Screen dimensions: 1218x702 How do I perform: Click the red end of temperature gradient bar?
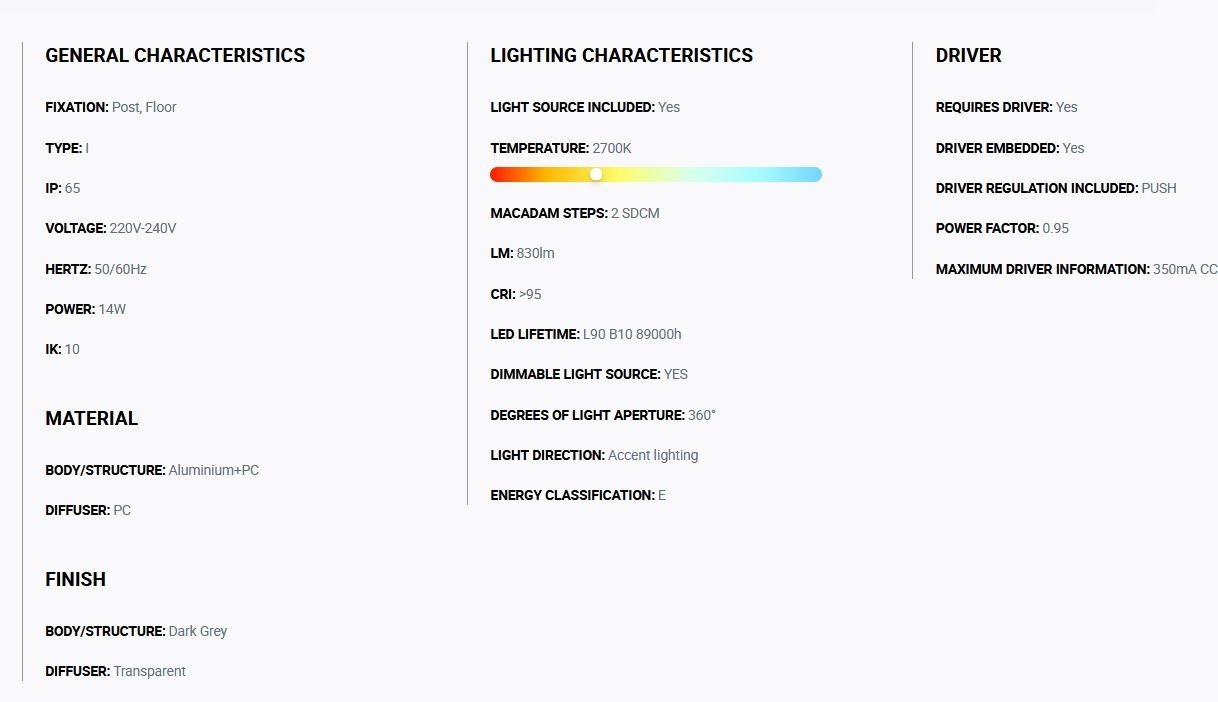click(x=499, y=174)
